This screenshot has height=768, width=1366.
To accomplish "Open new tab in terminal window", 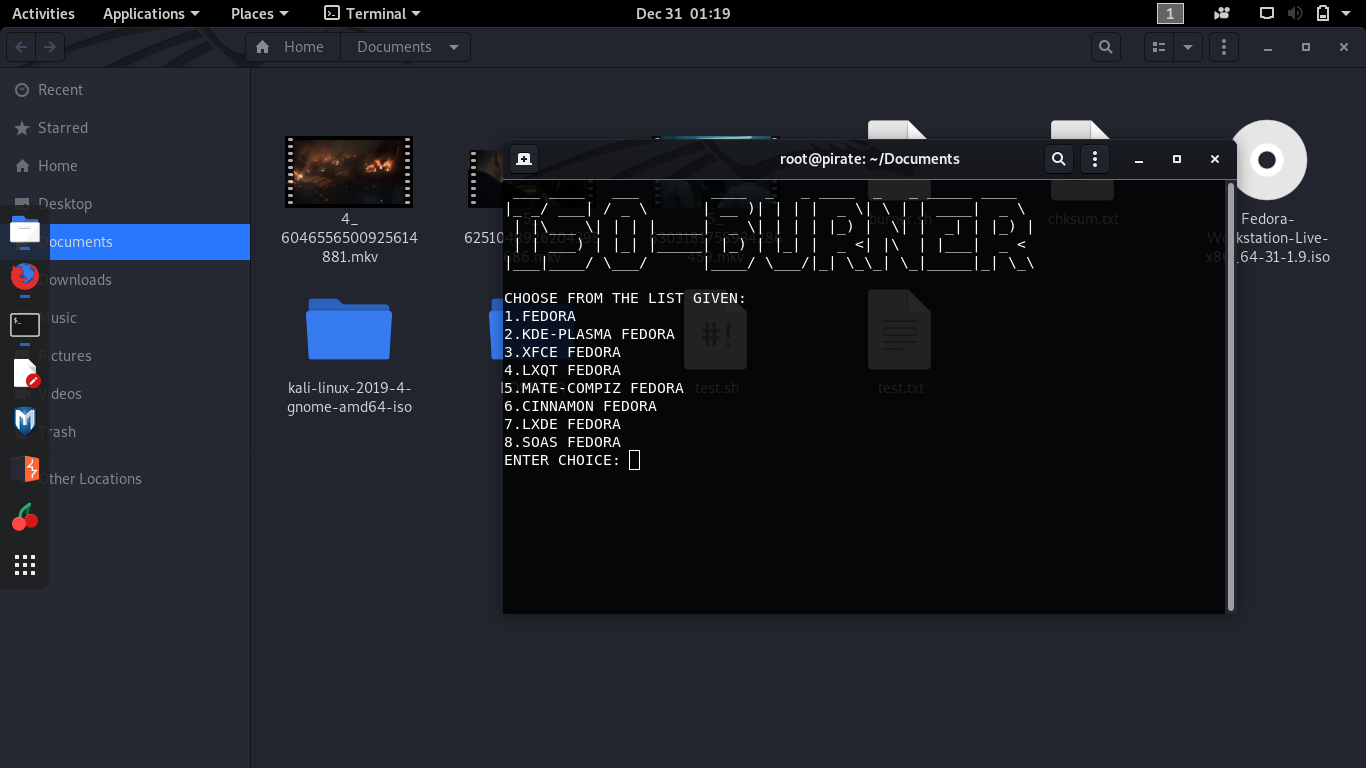I will tap(523, 159).
